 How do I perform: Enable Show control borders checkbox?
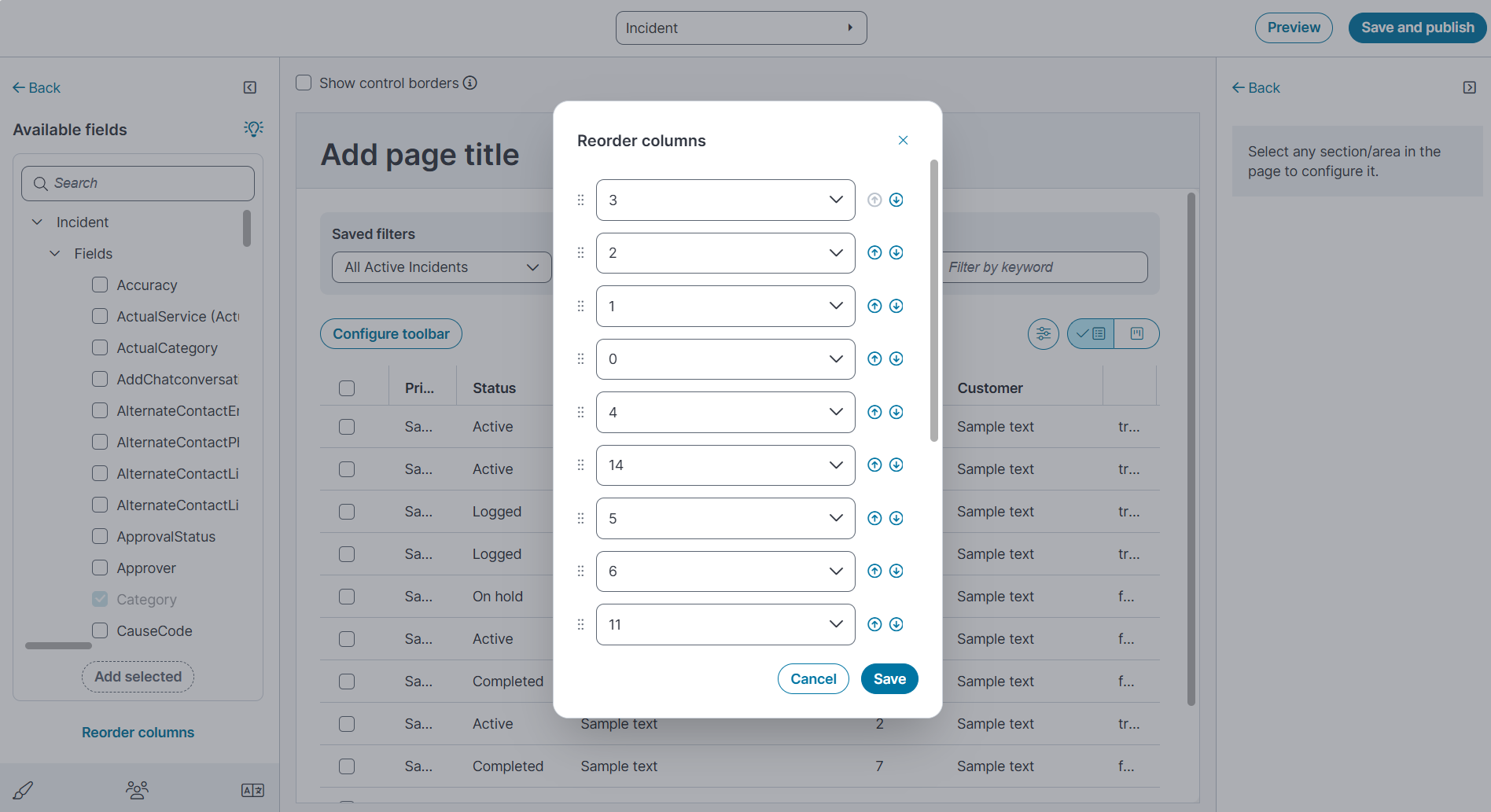coord(304,83)
